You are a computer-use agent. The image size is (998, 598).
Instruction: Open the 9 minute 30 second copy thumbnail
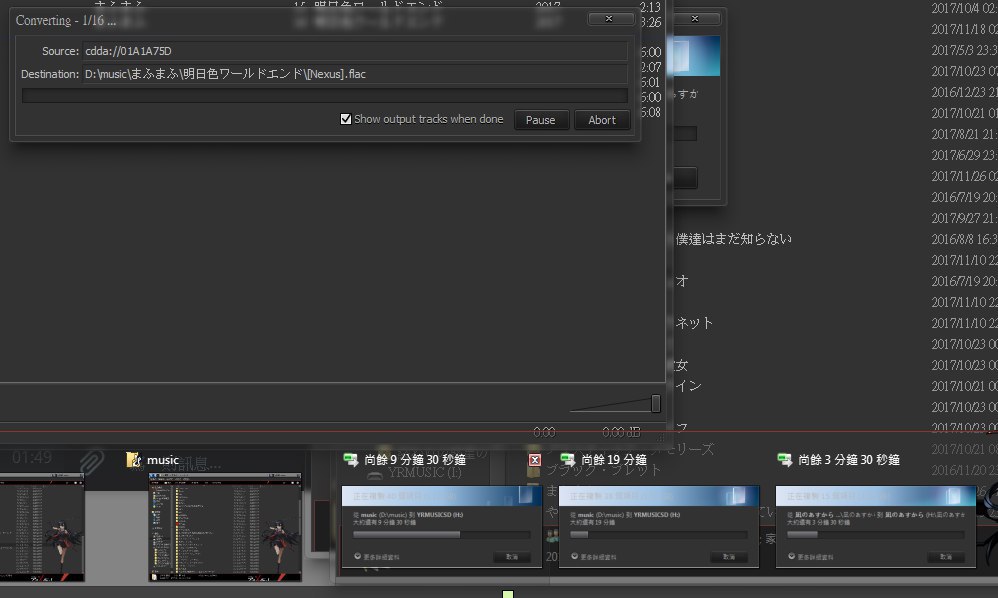(x=442, y=526)
